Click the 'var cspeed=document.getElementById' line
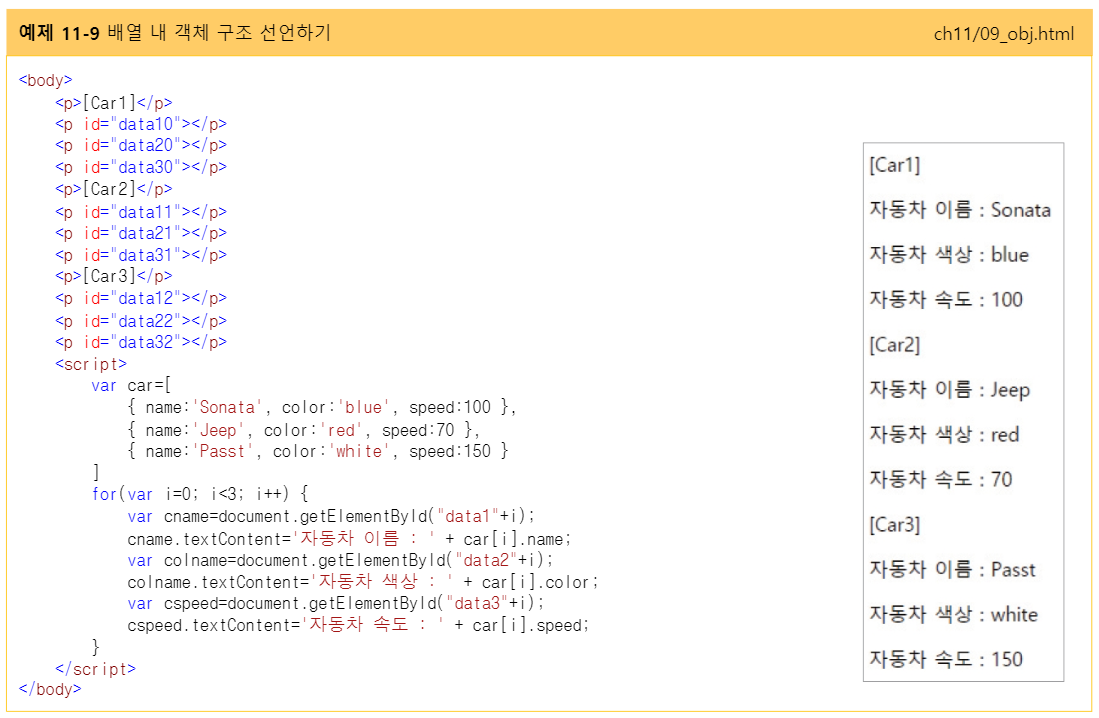1099x718 pixels. (335, 603)
